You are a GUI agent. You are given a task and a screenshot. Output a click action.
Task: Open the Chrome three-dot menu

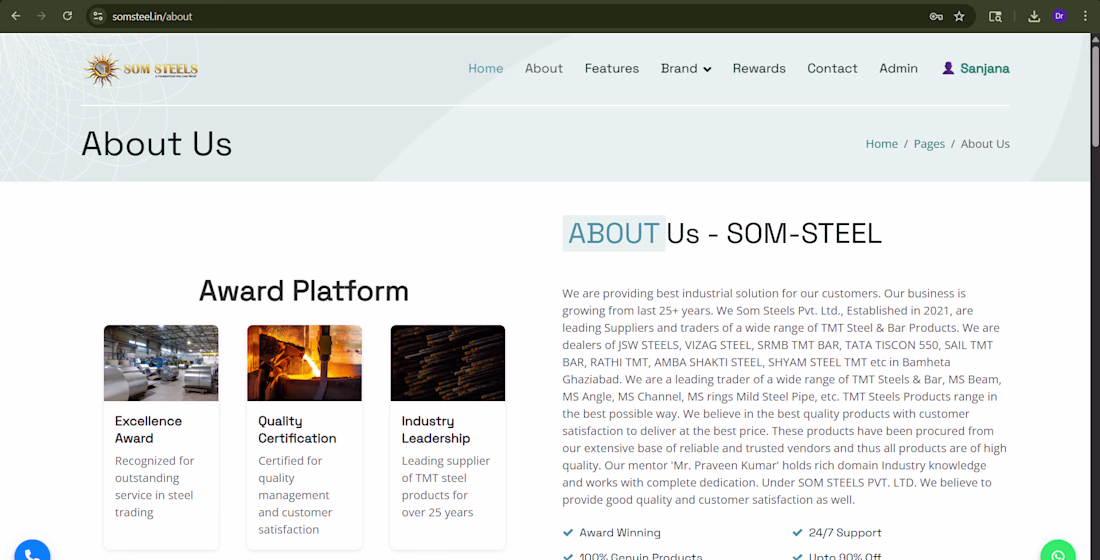click(x=1085, y=16)
